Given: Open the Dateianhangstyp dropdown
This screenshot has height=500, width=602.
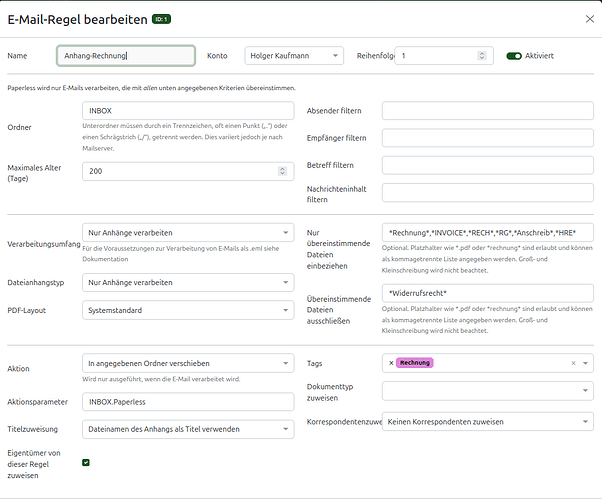Looking at the screenshot, I should (188, 283).
